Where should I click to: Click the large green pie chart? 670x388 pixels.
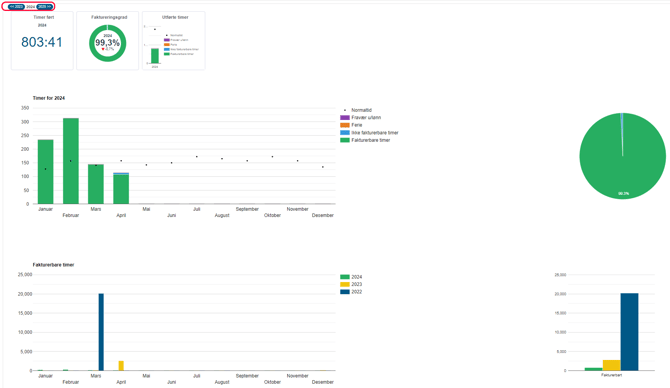coord(623,156)
